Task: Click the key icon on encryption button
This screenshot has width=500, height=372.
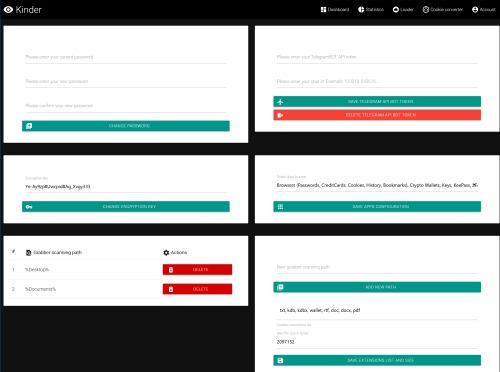Action: point(29,207)
